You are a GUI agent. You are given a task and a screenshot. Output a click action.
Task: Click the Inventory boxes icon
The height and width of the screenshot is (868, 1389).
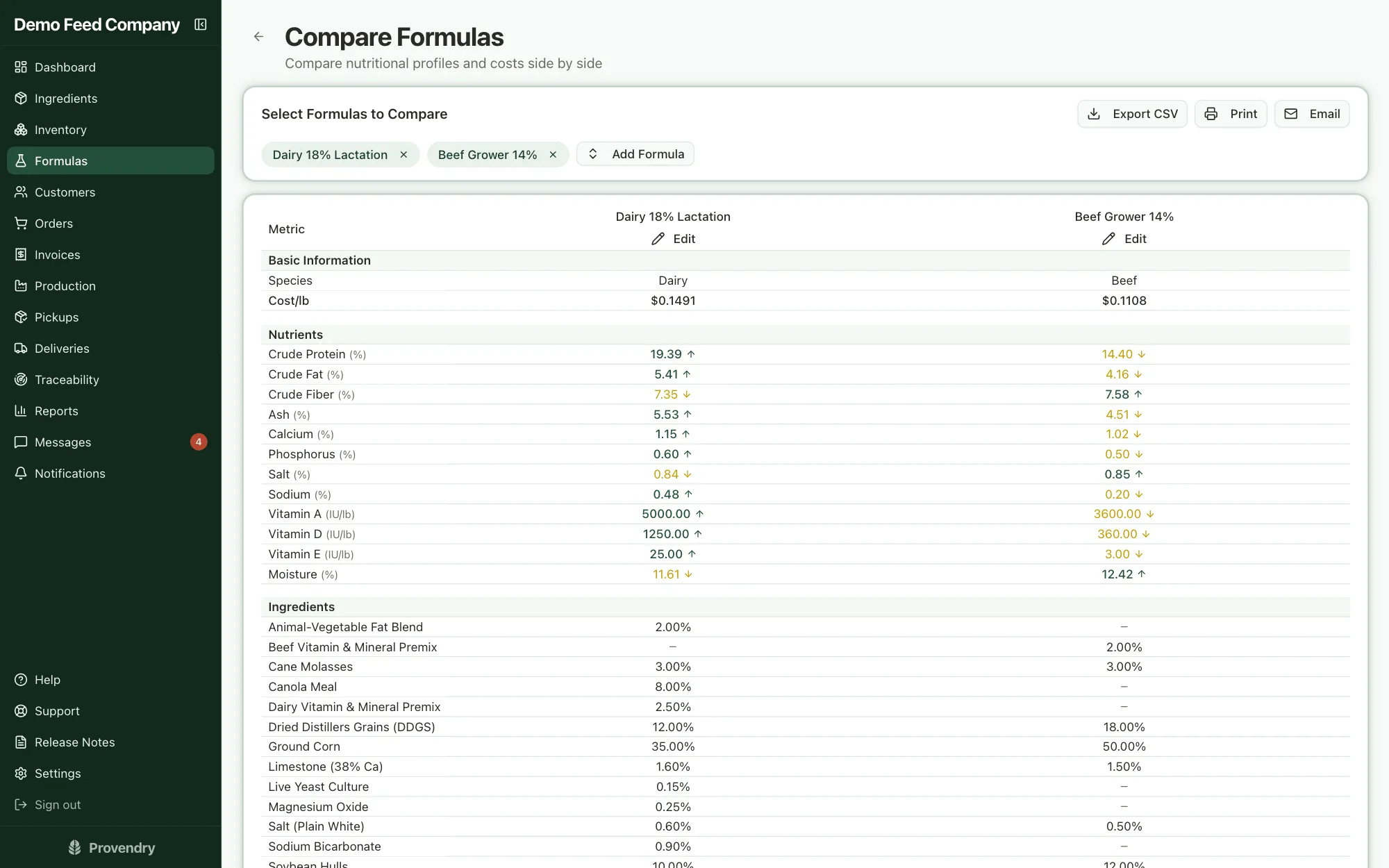[x=21, y=129]
